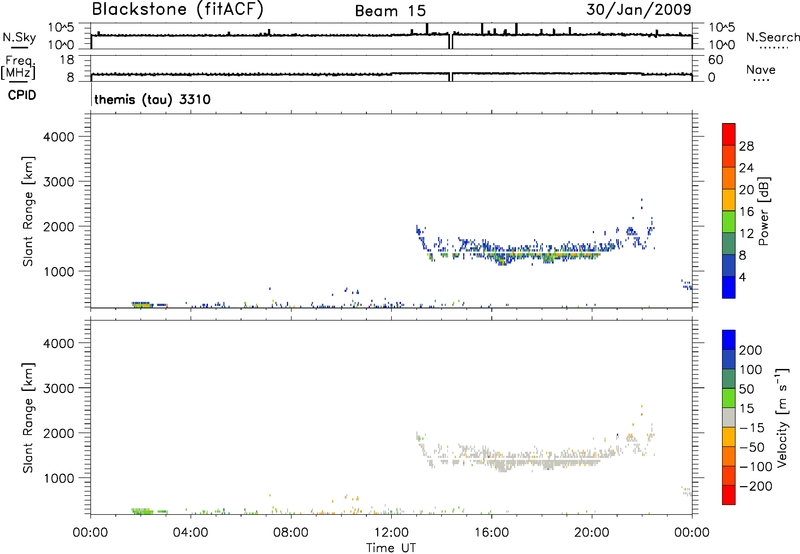800x554 pixels.
Task: Click the '28' power colorbar value
Action: click(x=746, y=146)
